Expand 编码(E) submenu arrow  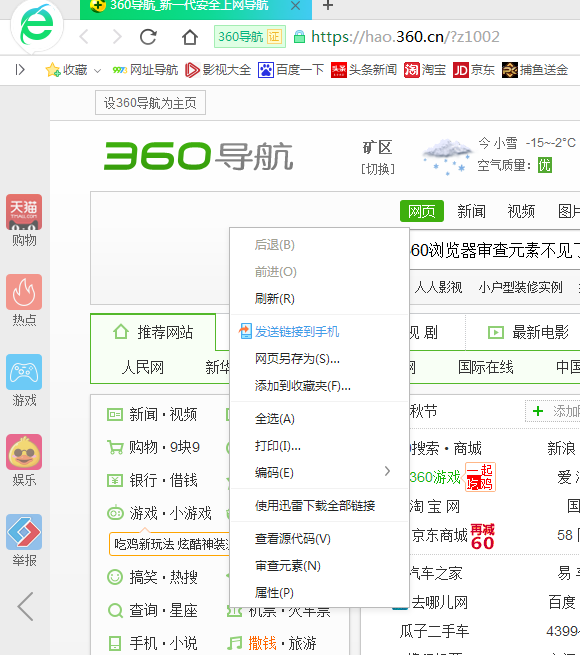coord(387,472)
